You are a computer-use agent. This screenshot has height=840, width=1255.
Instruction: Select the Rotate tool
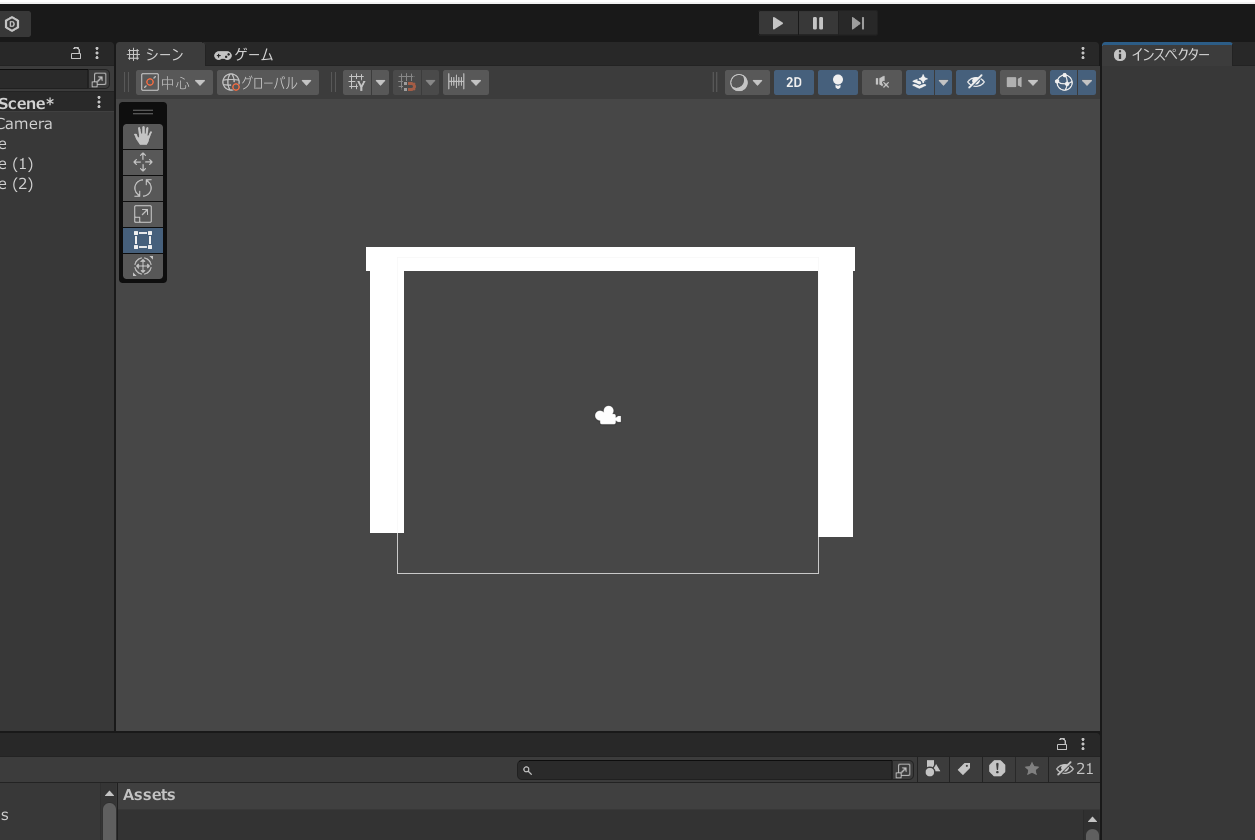click(143, 188)
